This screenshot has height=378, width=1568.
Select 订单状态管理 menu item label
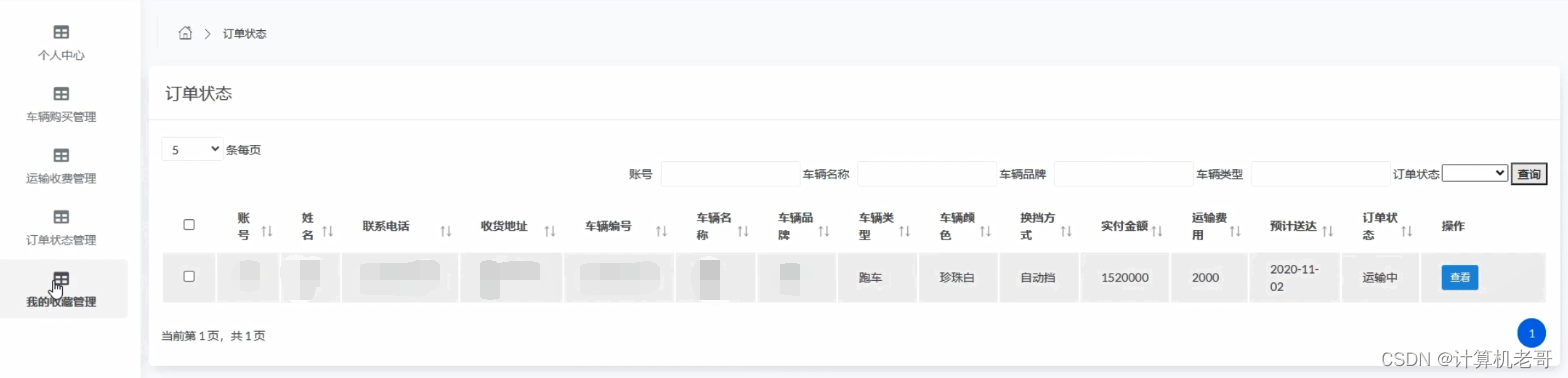click(61, 240)
